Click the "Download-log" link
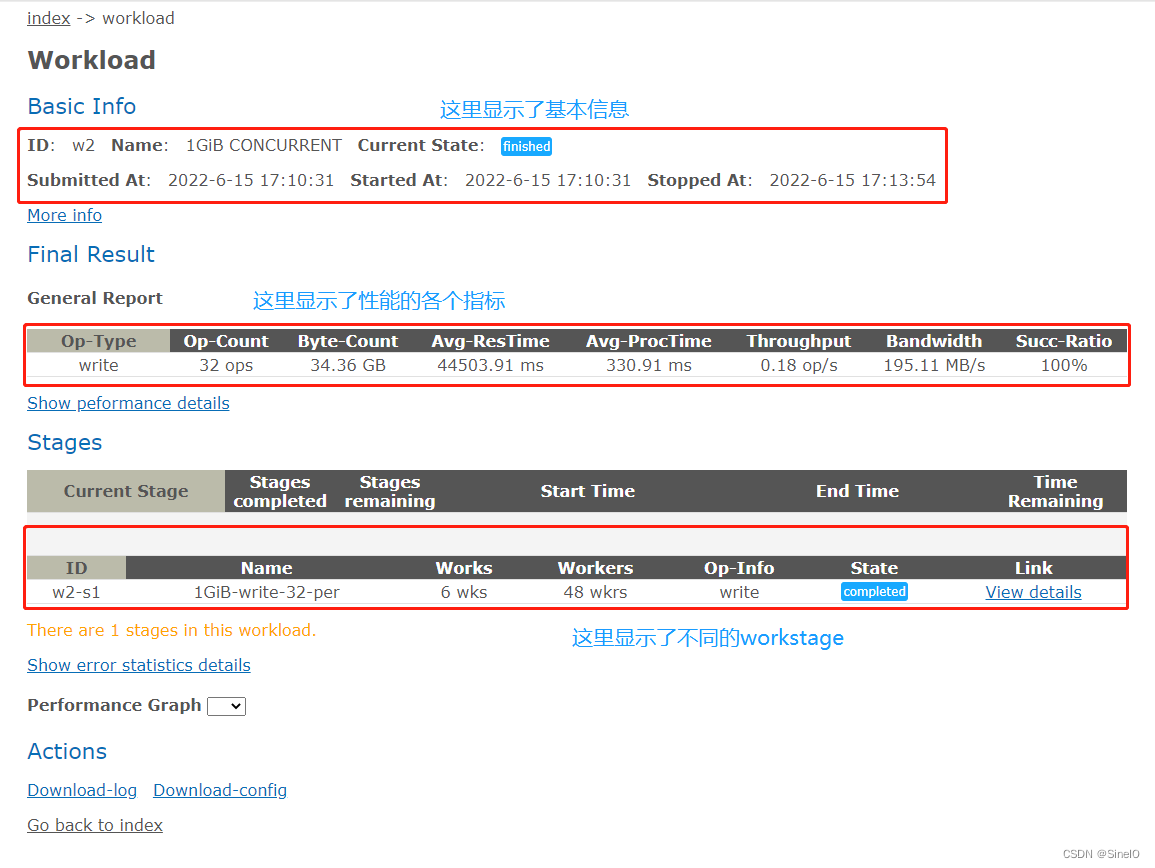Image resolution: width=1155 pixels, height=868 pixels. [82, 790]
